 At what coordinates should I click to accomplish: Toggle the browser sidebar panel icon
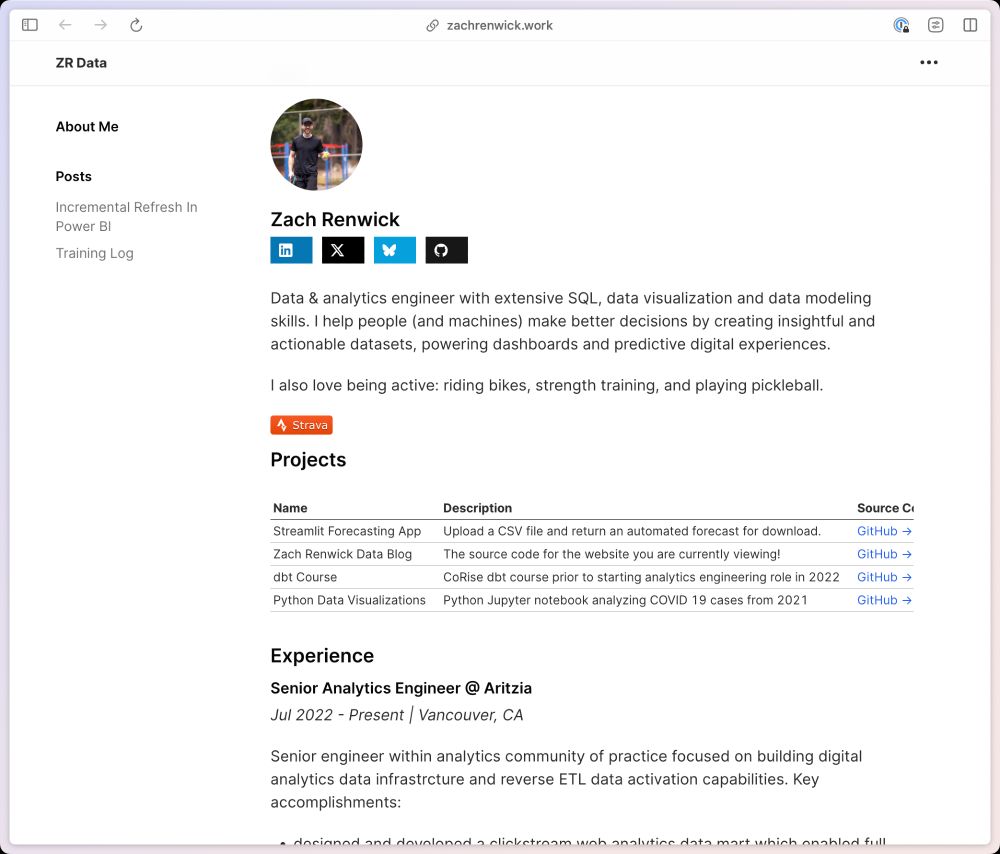30,25
